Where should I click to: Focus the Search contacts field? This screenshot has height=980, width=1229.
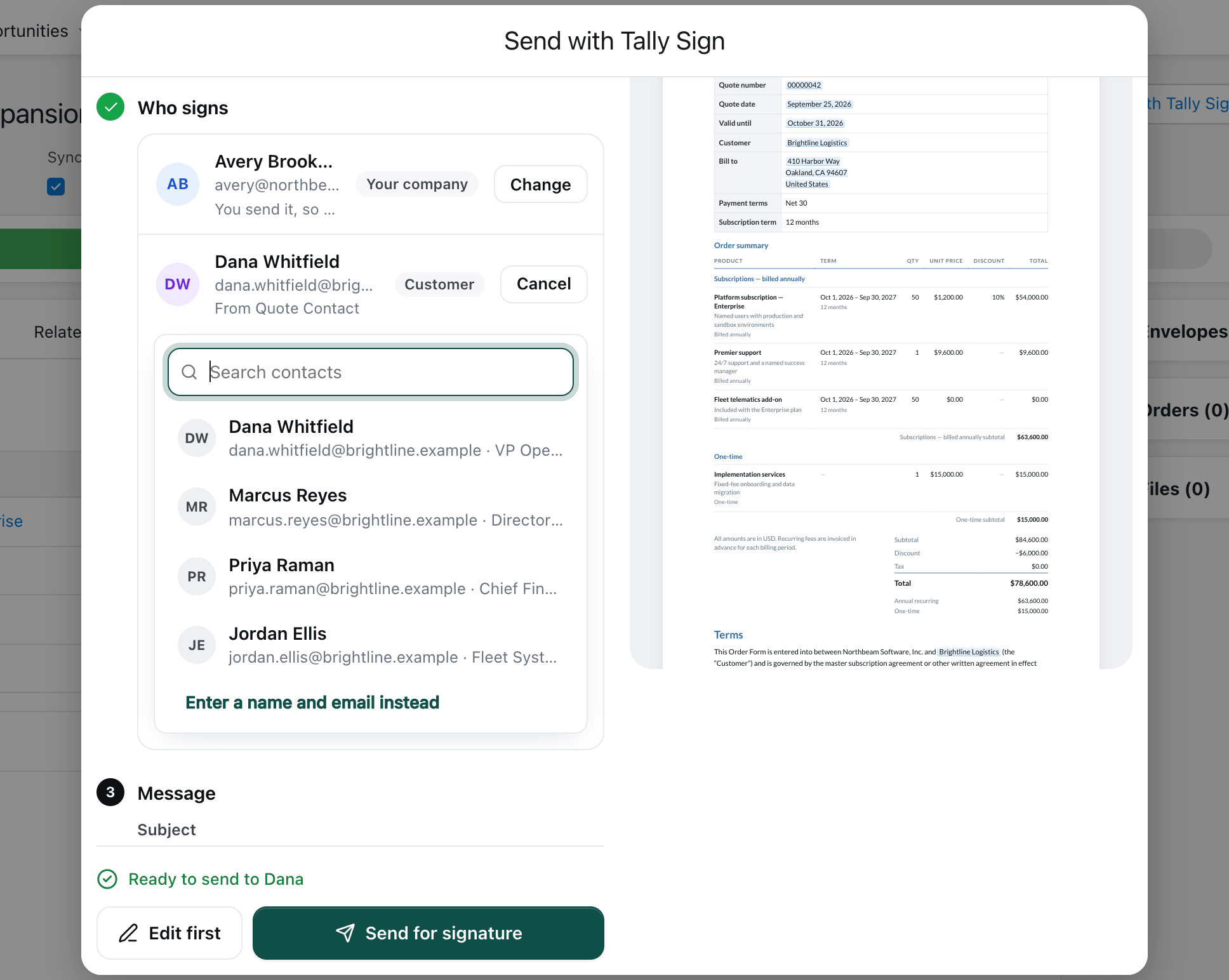click(x=371, y=372)
